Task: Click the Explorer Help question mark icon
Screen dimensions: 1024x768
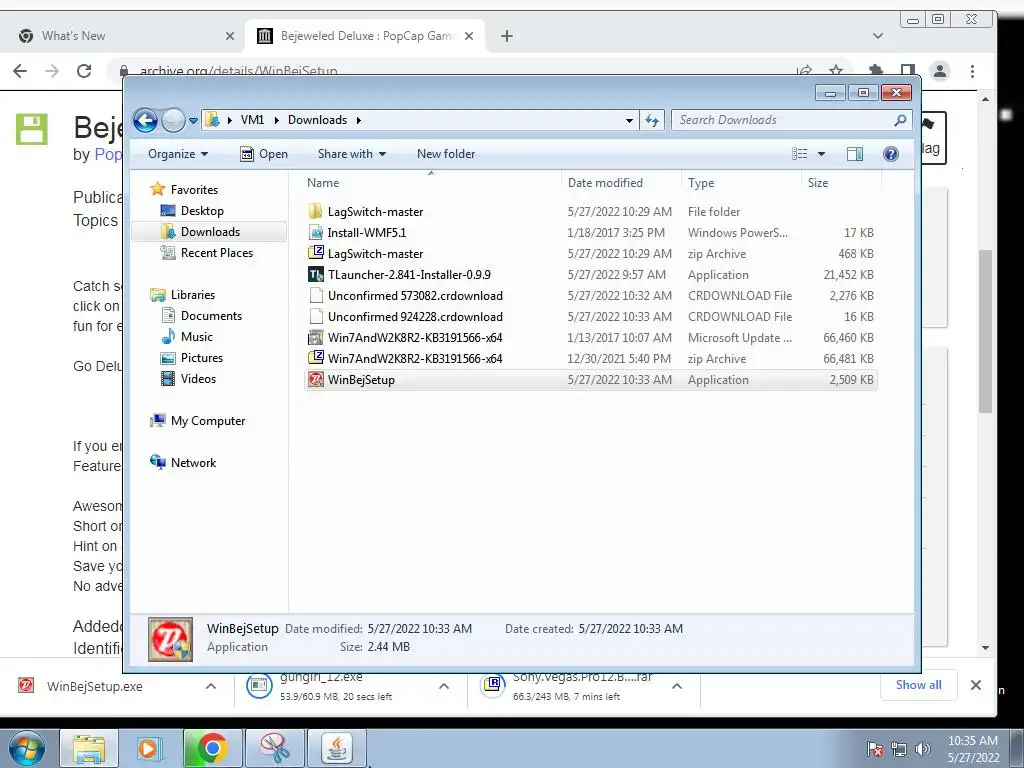Action: pos(891,154)
